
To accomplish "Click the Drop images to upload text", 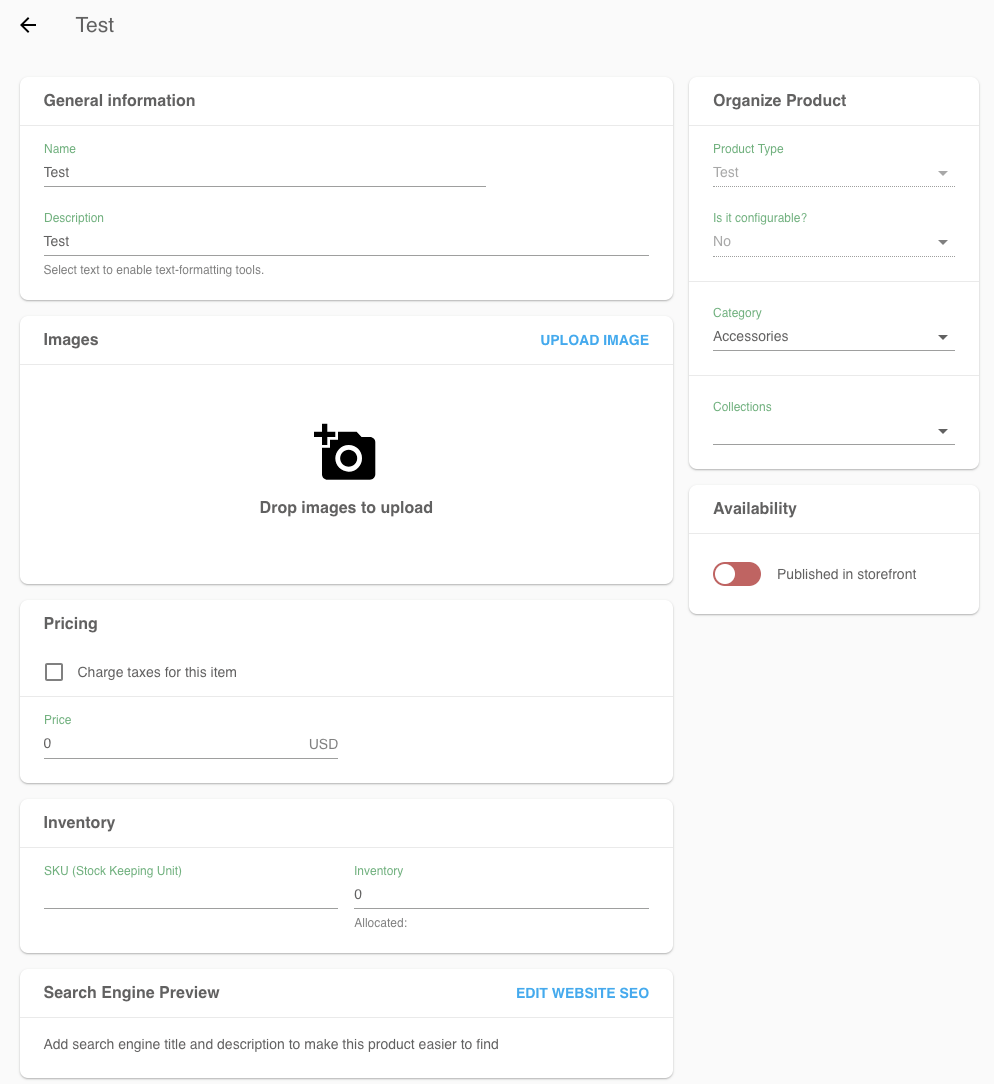I will click(346, 507).
